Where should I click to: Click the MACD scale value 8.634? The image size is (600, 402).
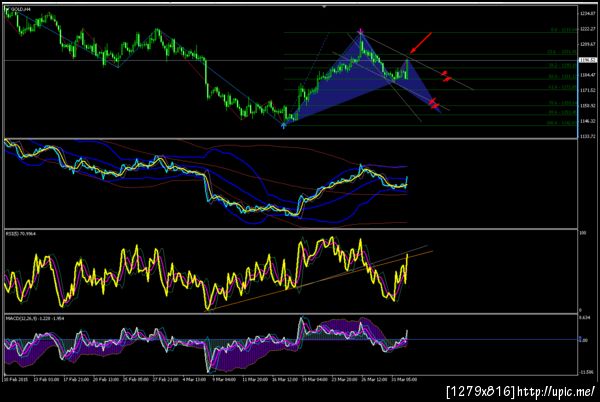point(585,318)
